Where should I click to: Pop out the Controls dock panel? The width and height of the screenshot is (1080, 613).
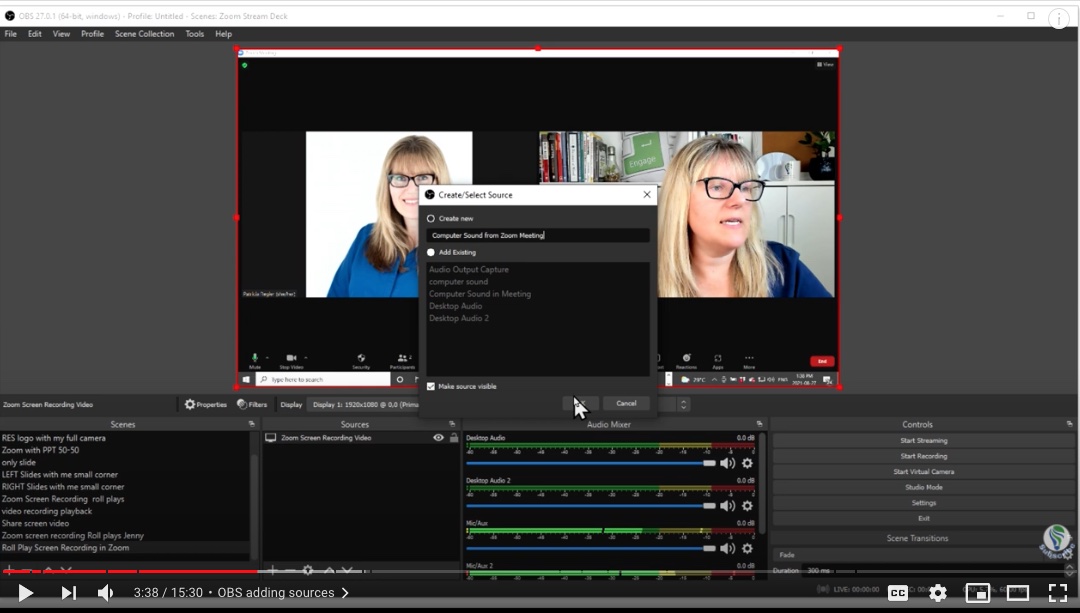coord(1069,424)
